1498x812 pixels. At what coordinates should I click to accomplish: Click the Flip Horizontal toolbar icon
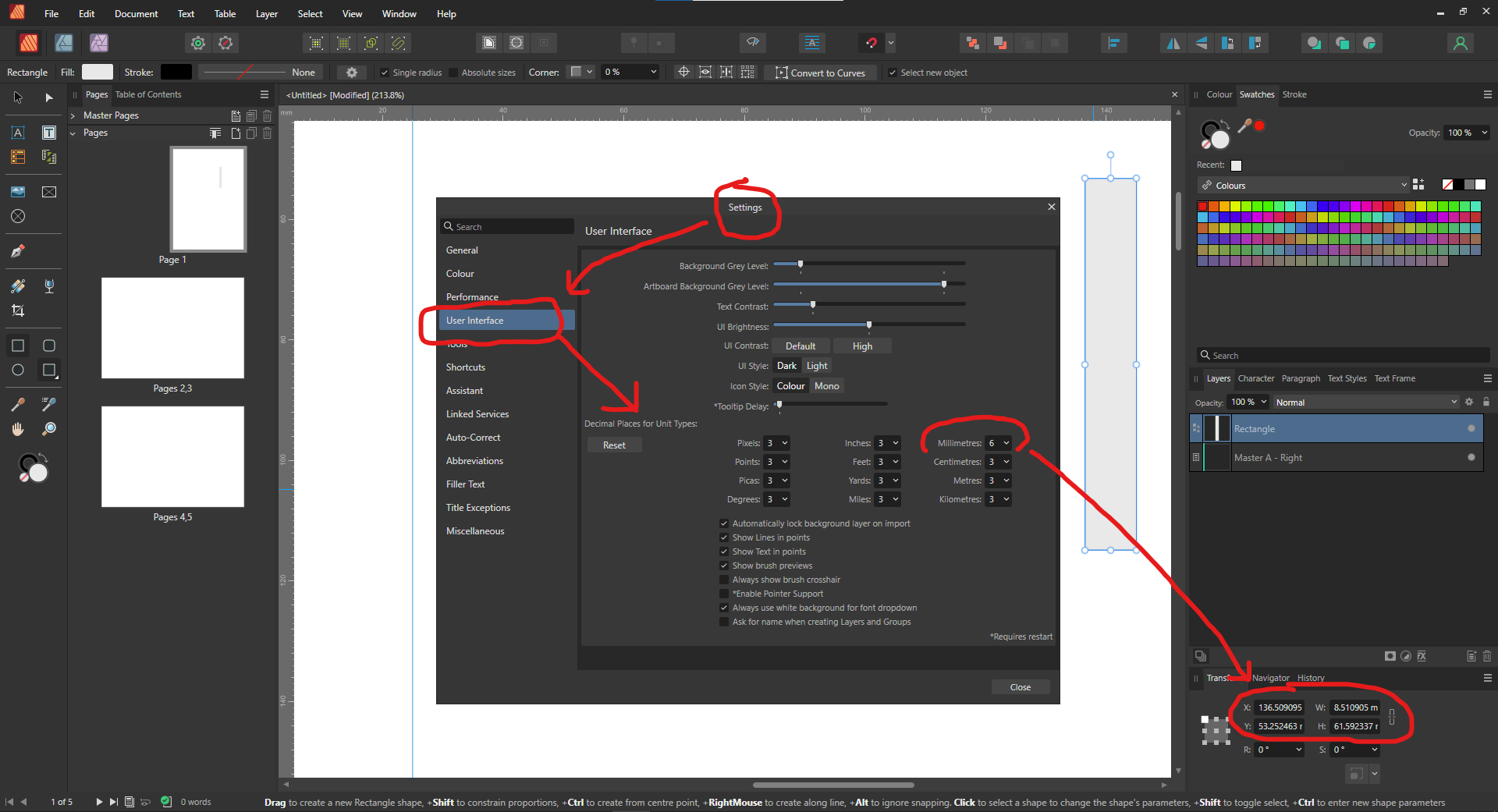[1173, 43]
